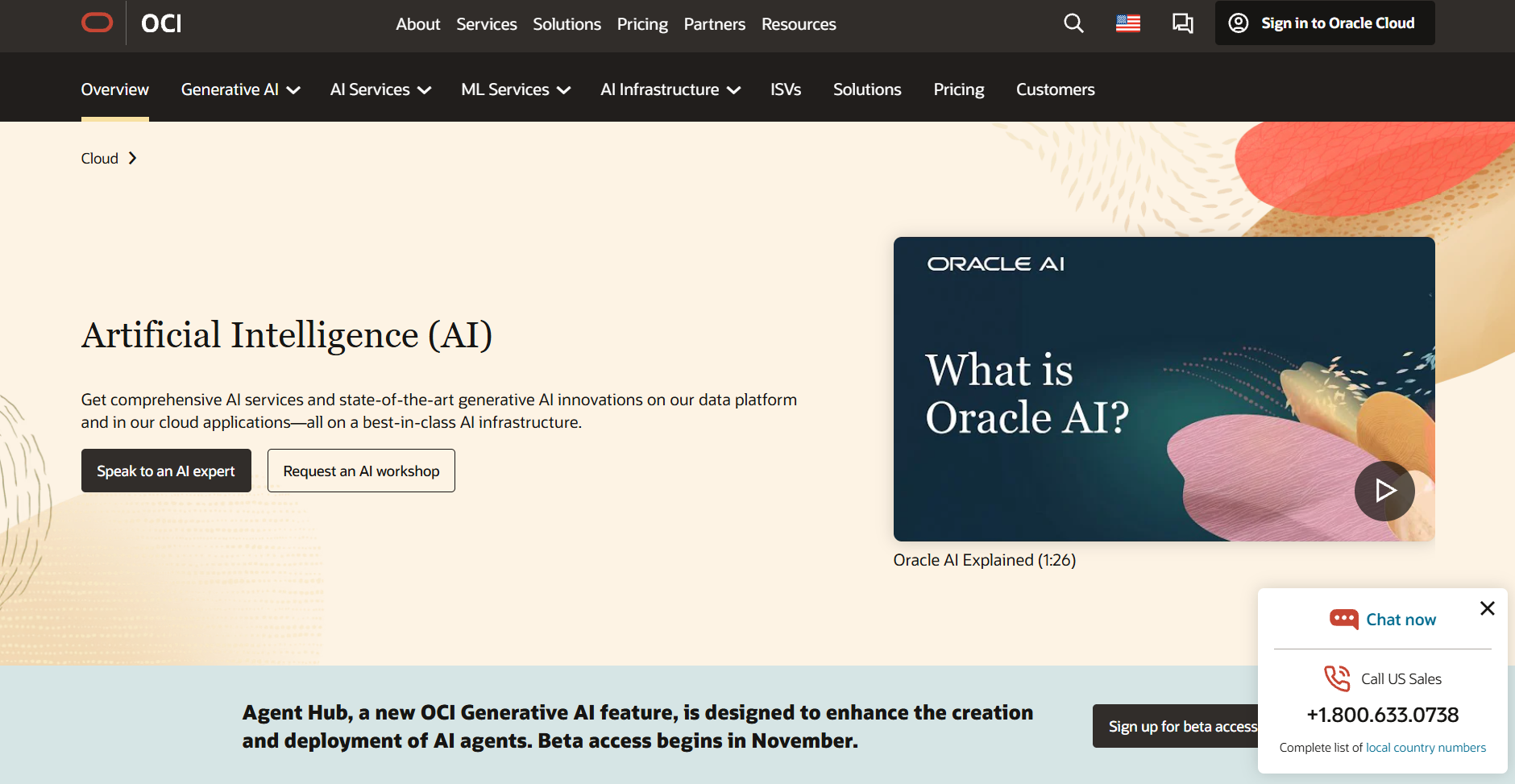Image resolution: width=1515 pixels, height=784 pixels.
Task: Expand the Generative AI dropdown
Action: coord(239,89)
